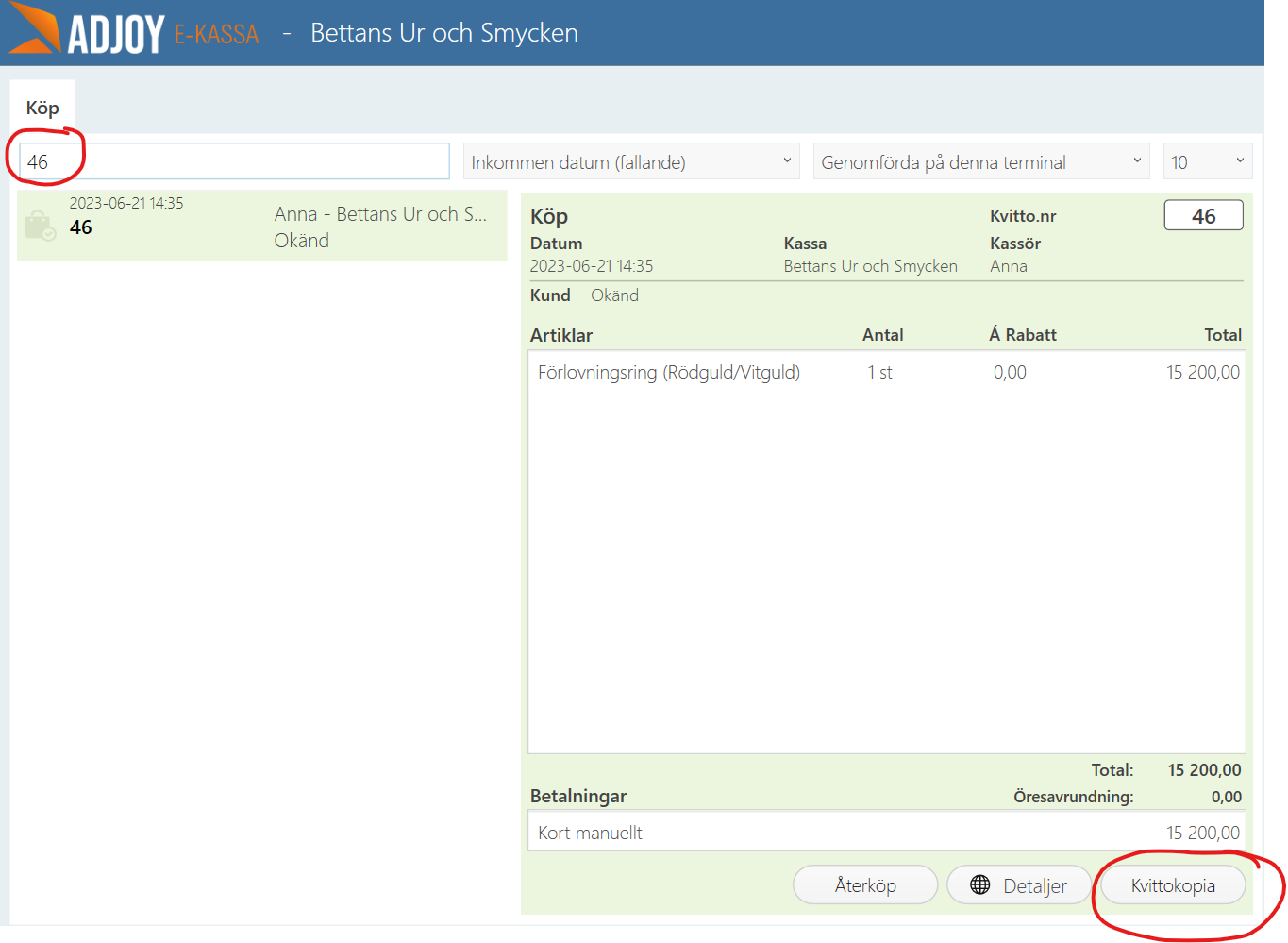1288x943 pixels.
Task: Open the Genomförda på denna terminal dropdown
Action: [980, 161]
